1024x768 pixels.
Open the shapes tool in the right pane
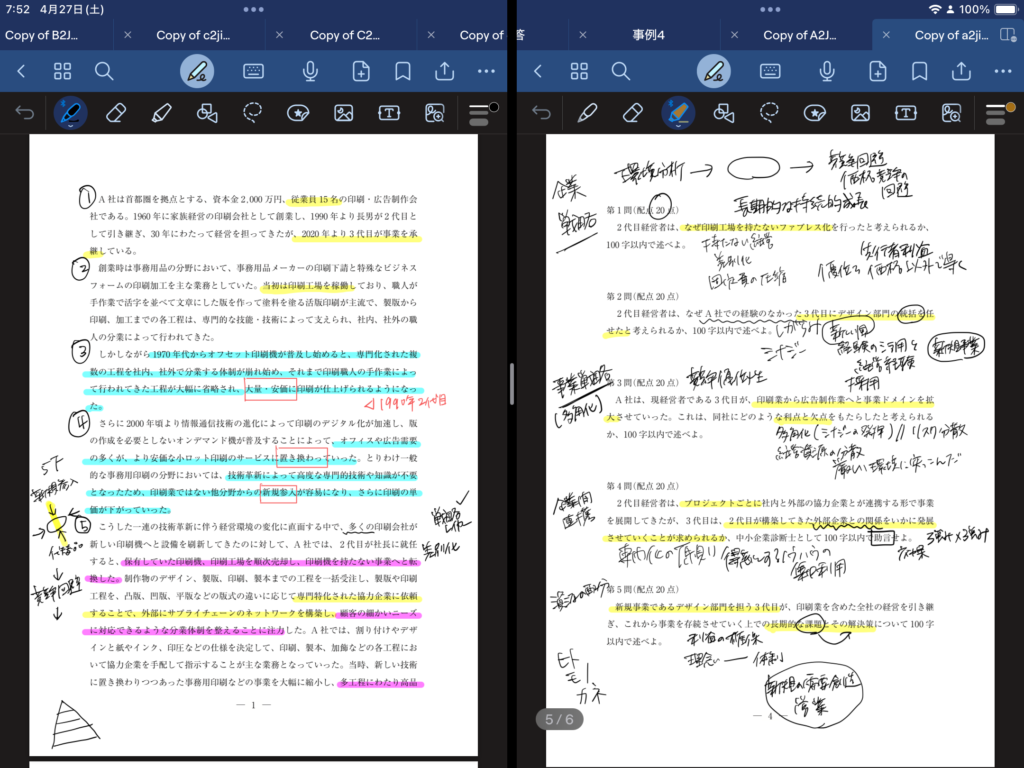click(x=724, y=113)
